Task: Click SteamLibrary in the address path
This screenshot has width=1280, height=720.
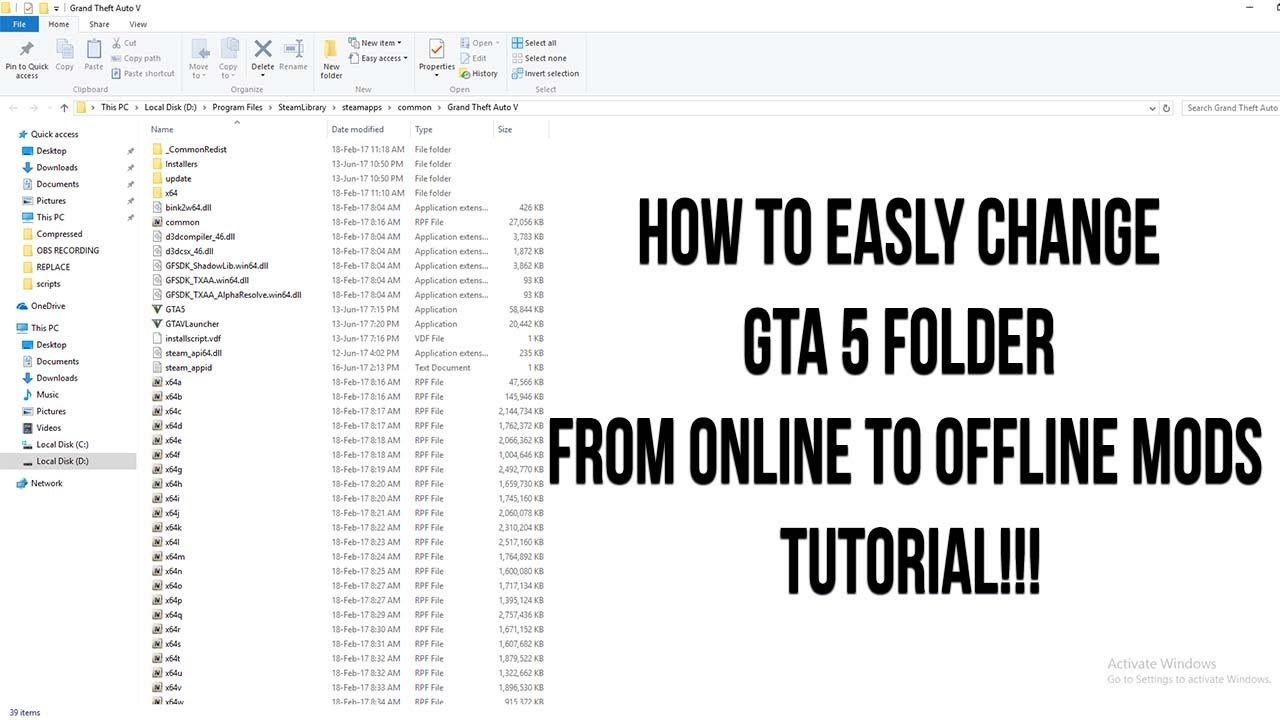Action: tap(302, 108)
